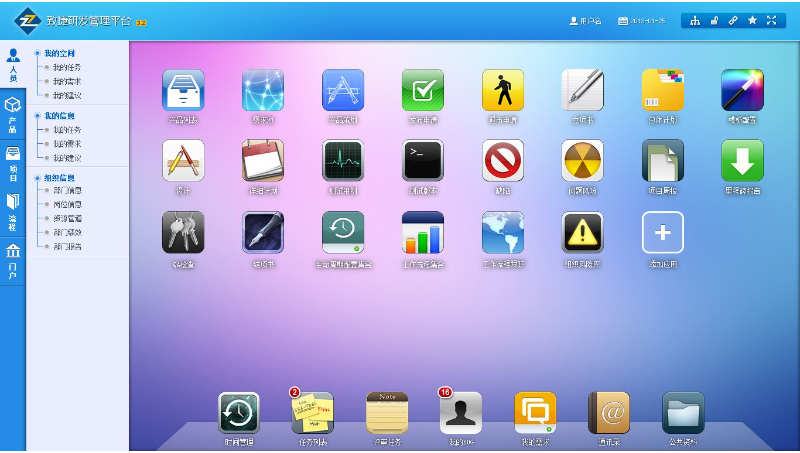The image size is (800, 453).
Task: Select 岗位信息 tree item
Action: click(67, 205)
